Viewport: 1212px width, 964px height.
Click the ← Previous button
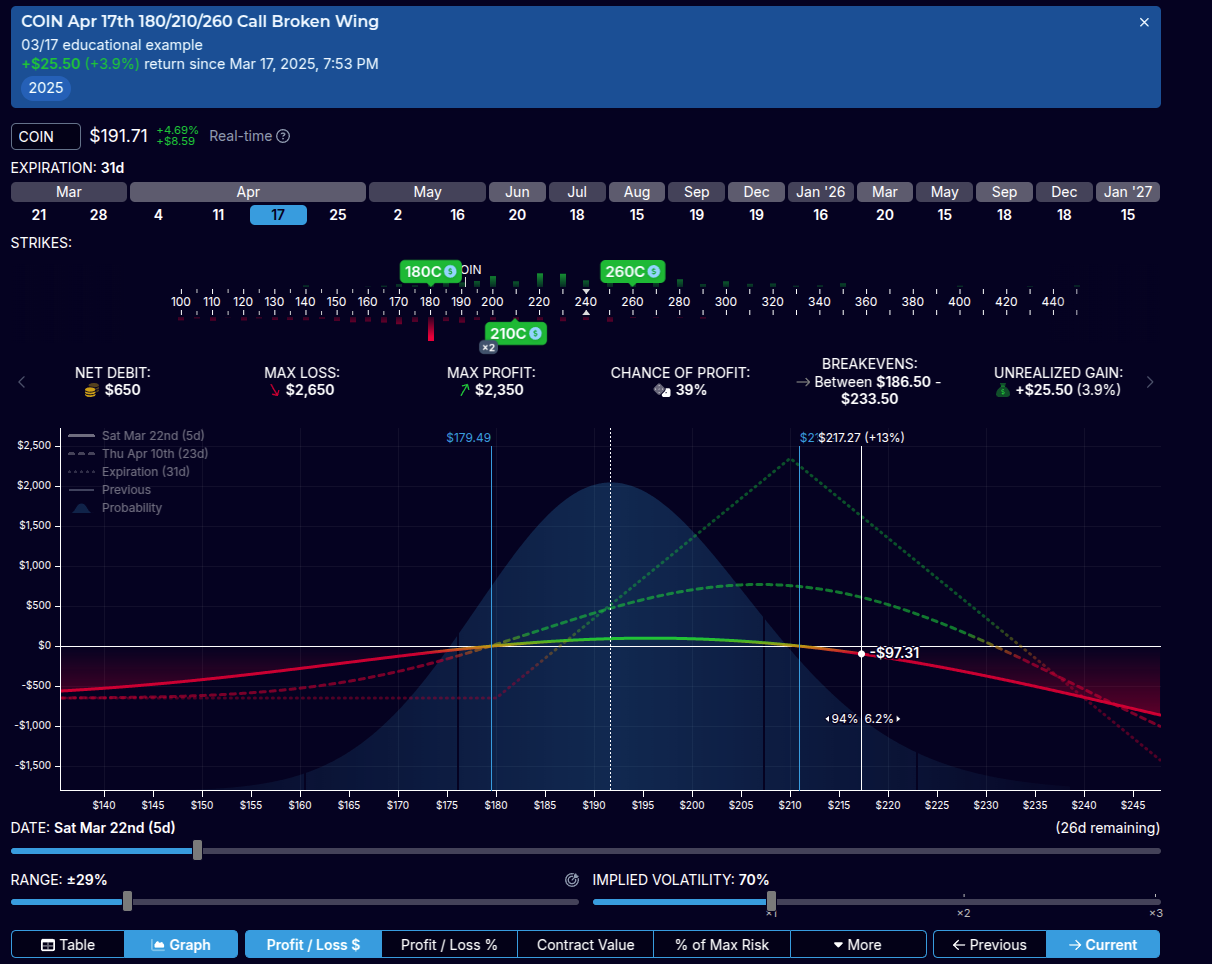click(989, 944)
